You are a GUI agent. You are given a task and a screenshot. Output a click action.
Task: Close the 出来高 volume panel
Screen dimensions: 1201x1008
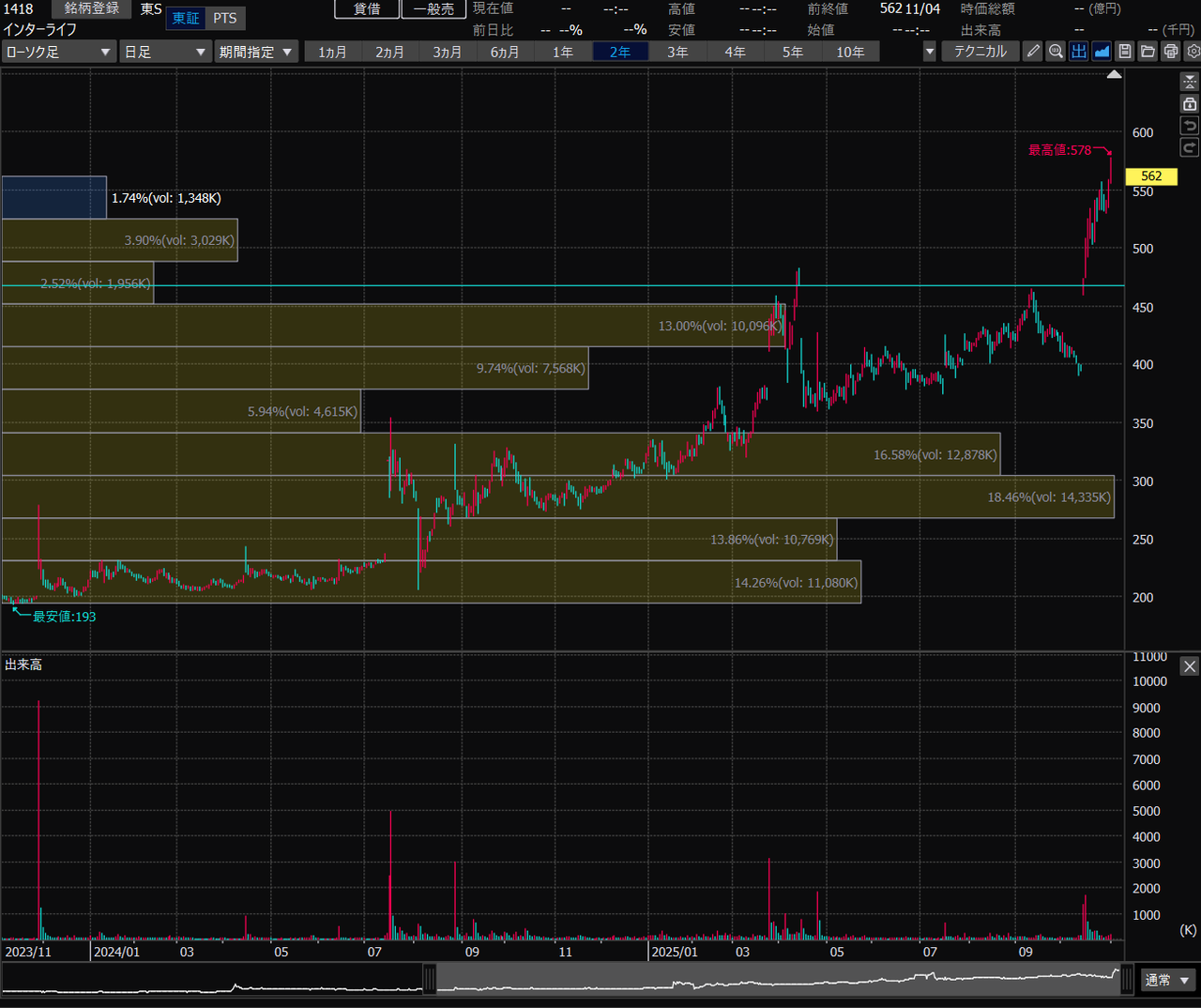click(x=1189, y=666)
